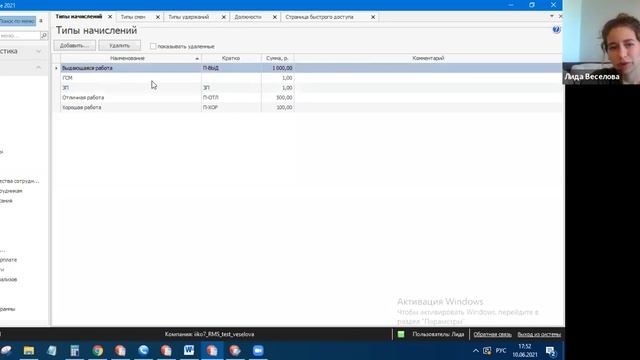Switch to 'Страница быстрого доступа' tab

coord(319,17)
